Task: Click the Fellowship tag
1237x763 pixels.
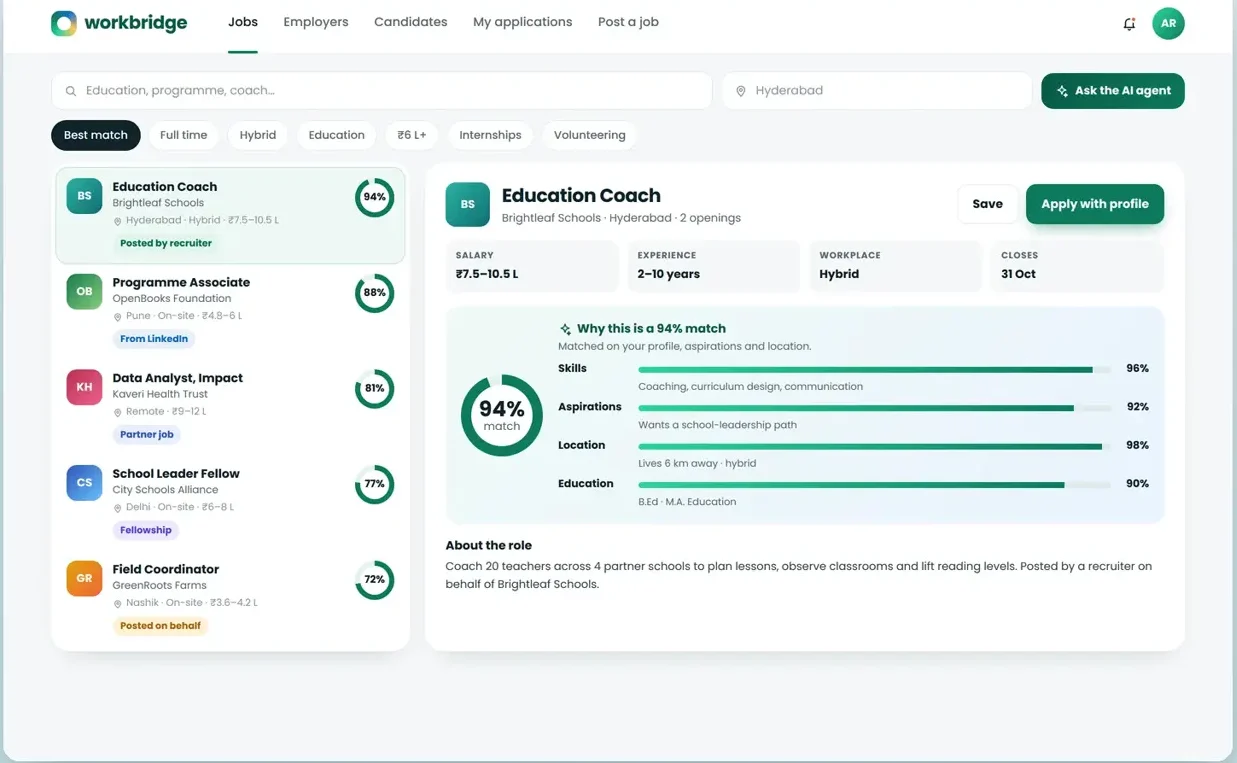Action: coord(146,530)
